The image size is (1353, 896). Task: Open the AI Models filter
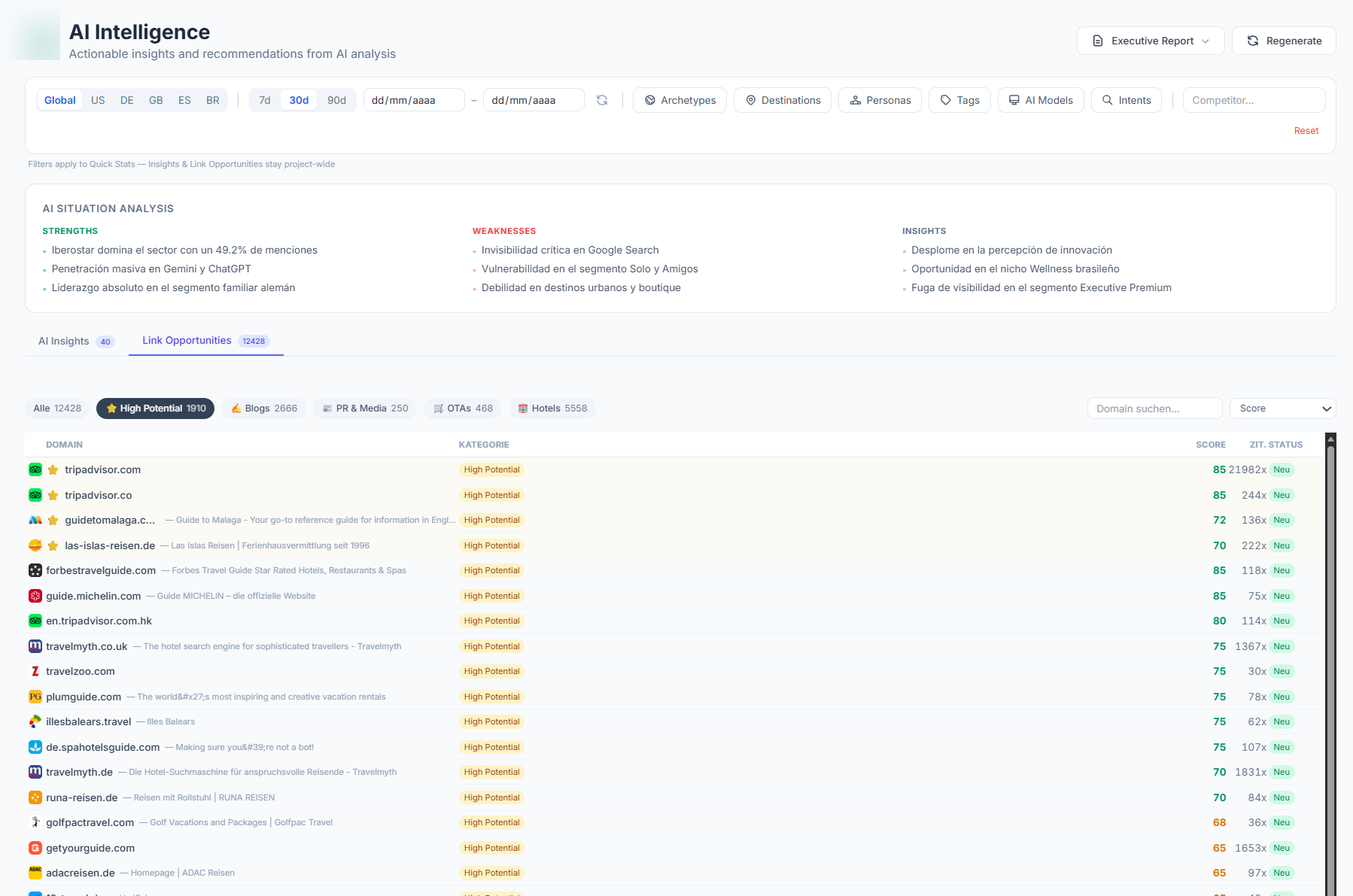click(x=1041, y=100)
